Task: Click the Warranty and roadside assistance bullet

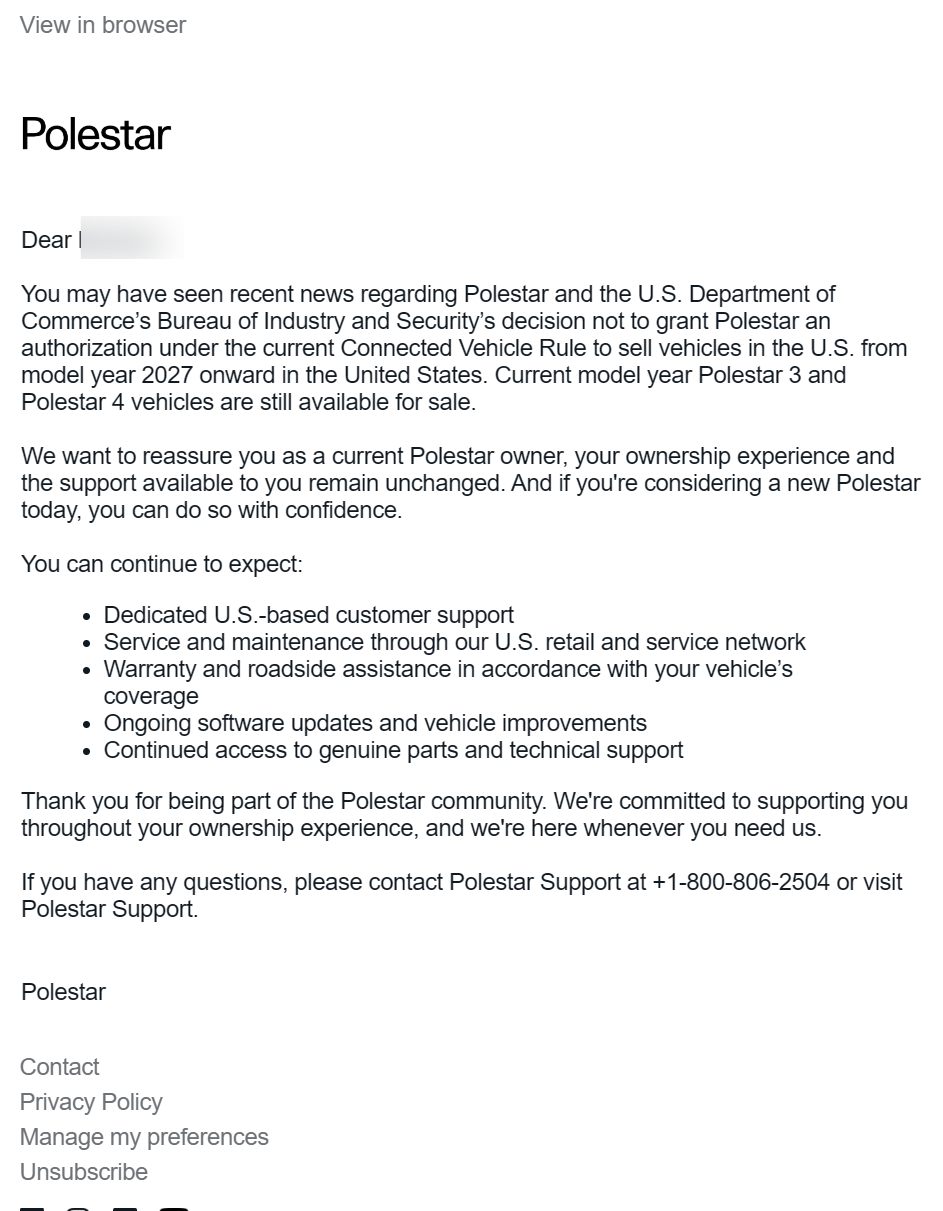Action: (x=448, y=682)
